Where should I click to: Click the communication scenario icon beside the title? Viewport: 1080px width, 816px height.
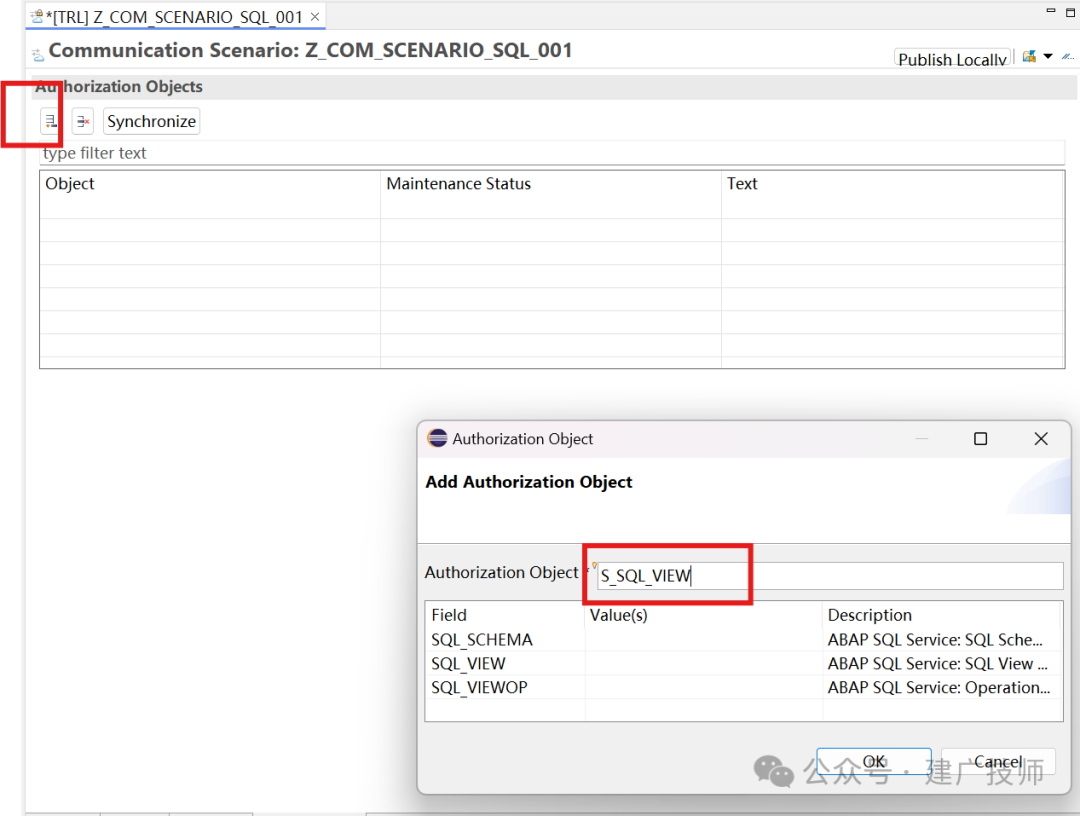(38, 54)
